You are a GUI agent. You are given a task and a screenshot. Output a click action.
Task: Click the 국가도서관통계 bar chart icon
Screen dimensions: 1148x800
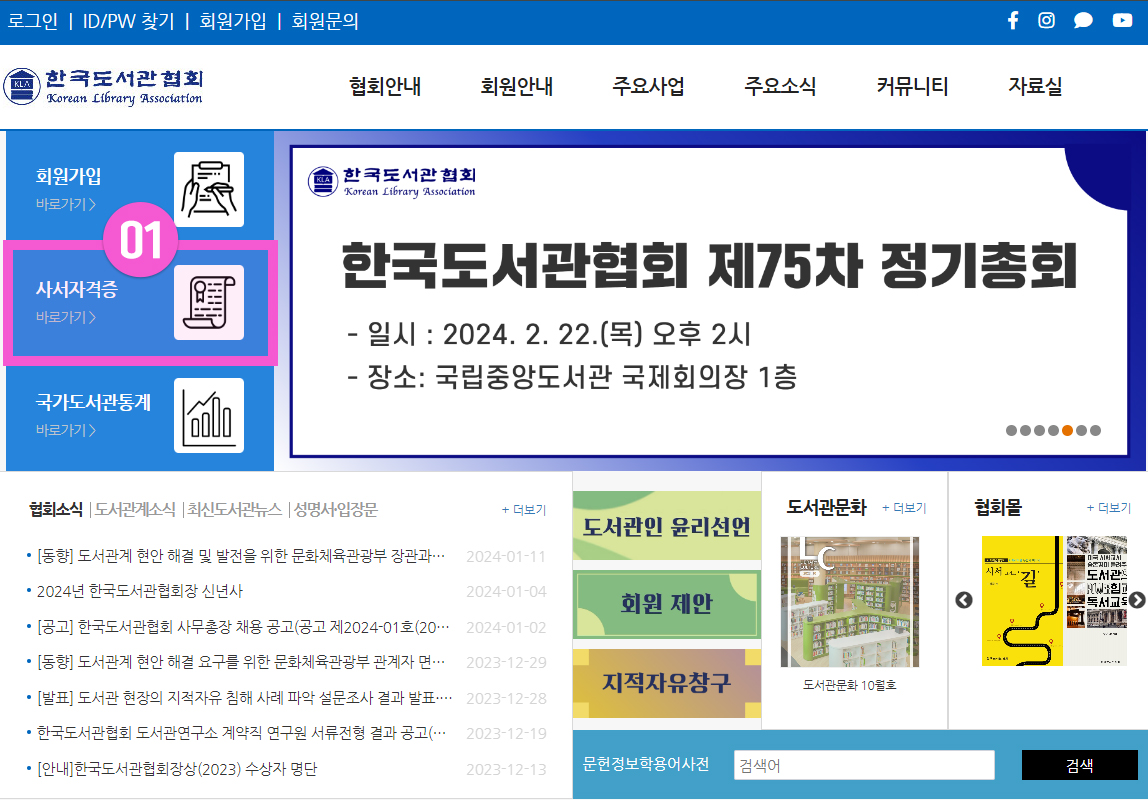pyautogui.click(x=209, y=415)
